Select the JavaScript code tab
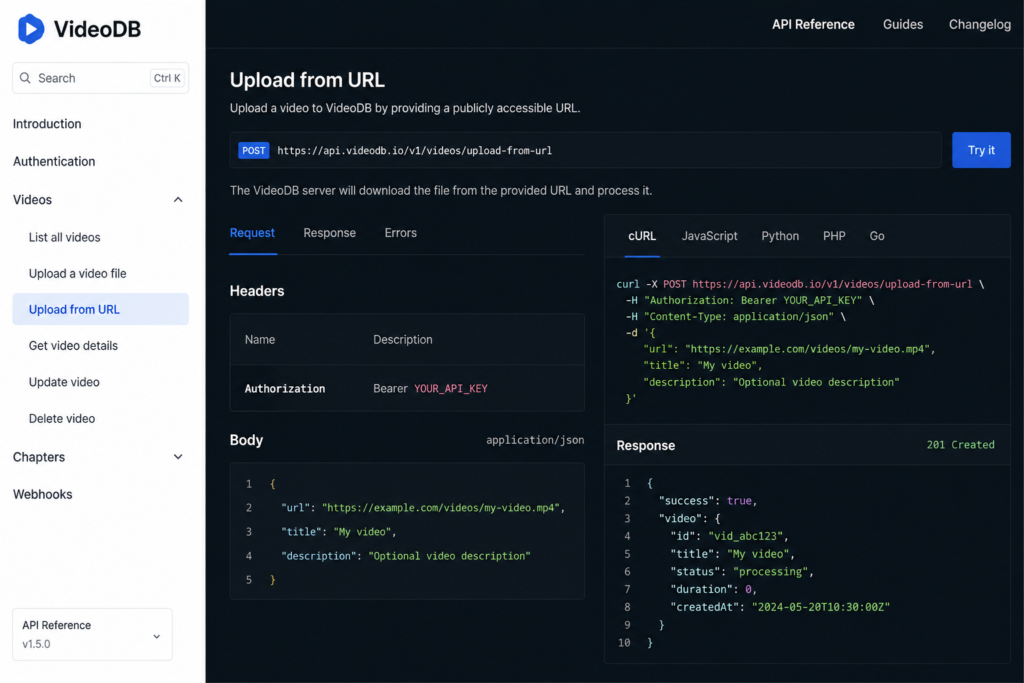Image resolution: width=1024 pixels, height=683 pixels. pos(710,236)
